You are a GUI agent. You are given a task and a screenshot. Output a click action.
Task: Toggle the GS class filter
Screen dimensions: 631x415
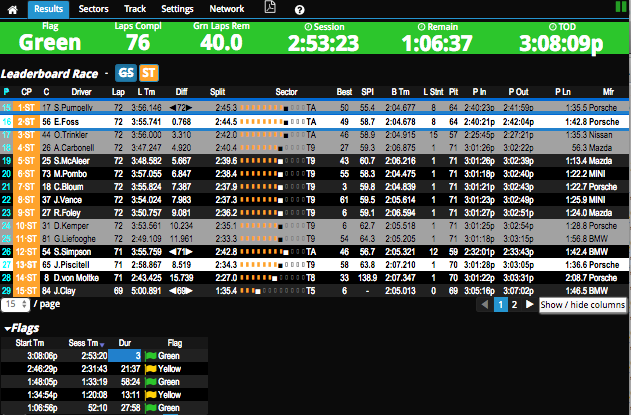click(126, 73)
